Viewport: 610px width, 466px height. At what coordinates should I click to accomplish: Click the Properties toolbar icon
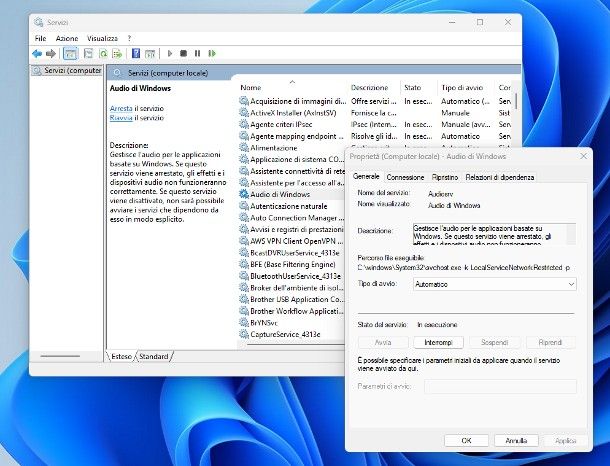coord(88,53)
